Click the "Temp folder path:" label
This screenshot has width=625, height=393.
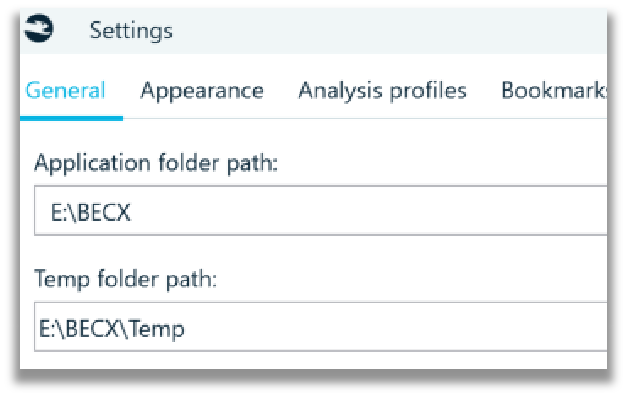point(126,279)
